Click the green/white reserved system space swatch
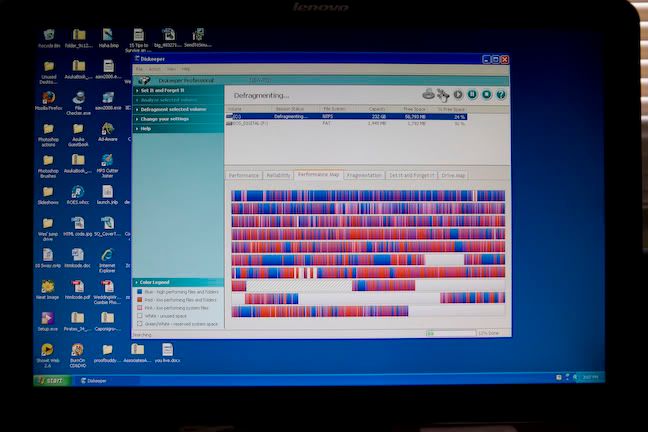648x432 pixels. click(139, 324)
